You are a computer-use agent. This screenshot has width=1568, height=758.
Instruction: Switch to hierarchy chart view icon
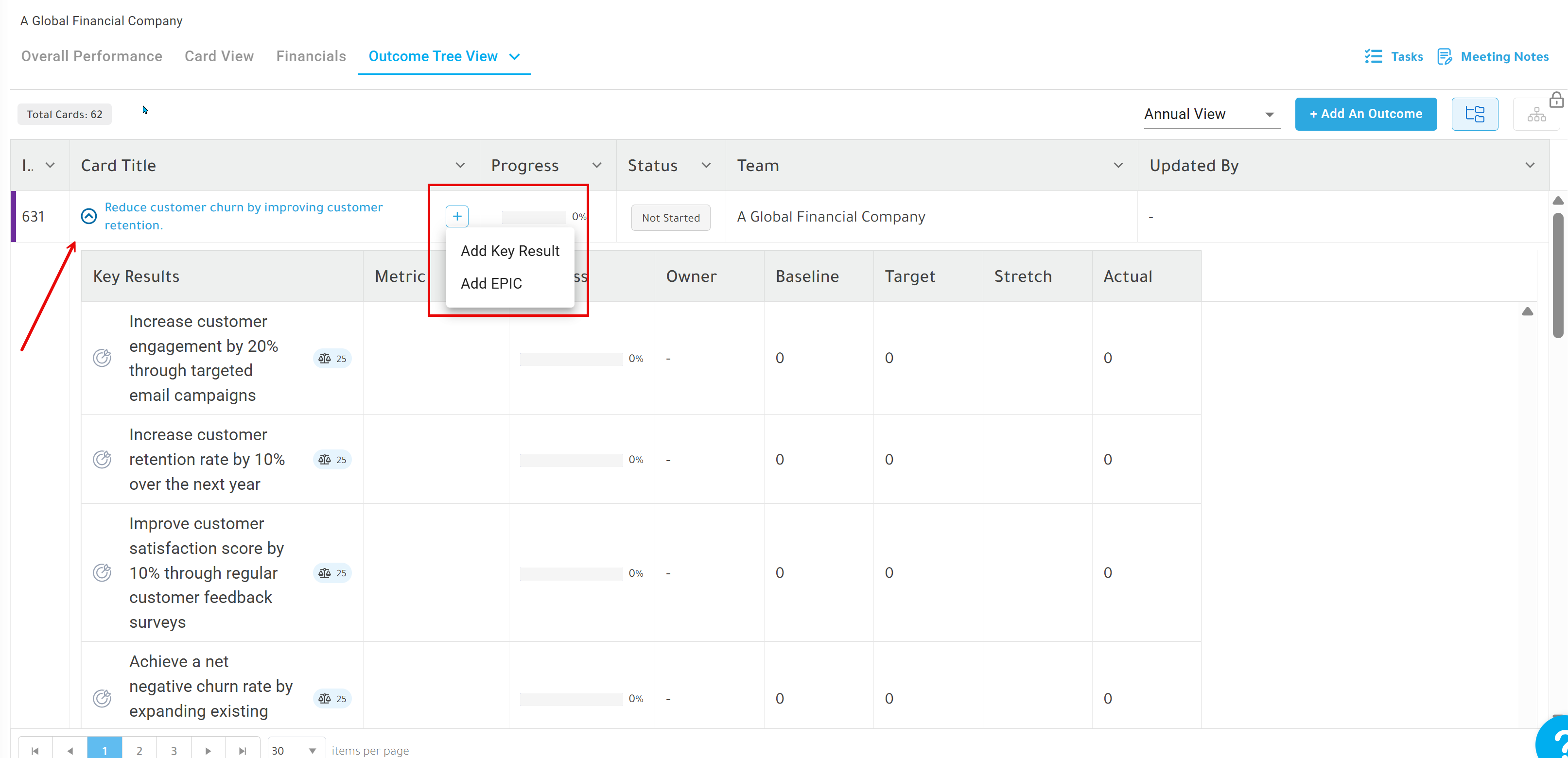(1536, 114)
